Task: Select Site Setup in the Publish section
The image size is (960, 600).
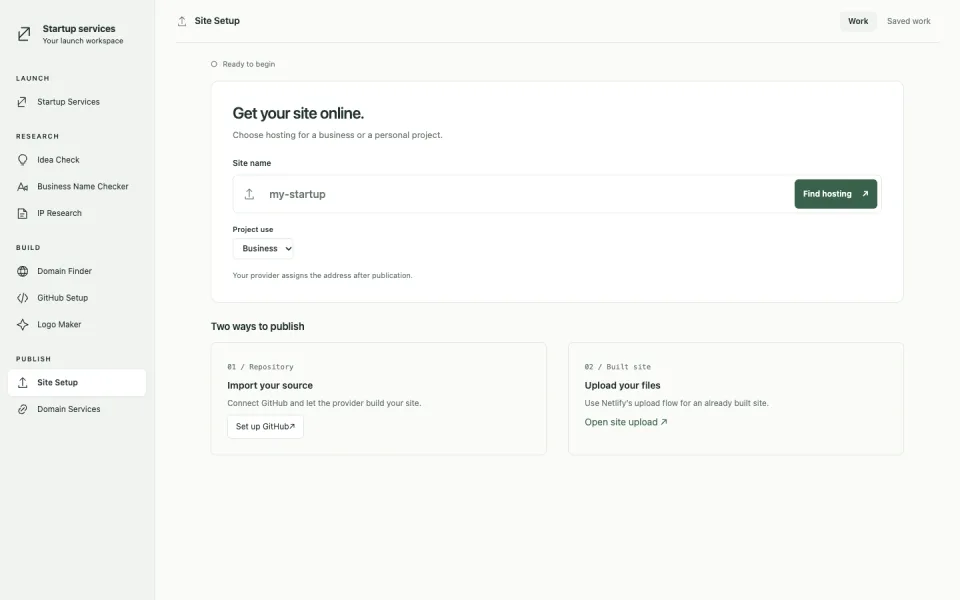Action: 77,383
